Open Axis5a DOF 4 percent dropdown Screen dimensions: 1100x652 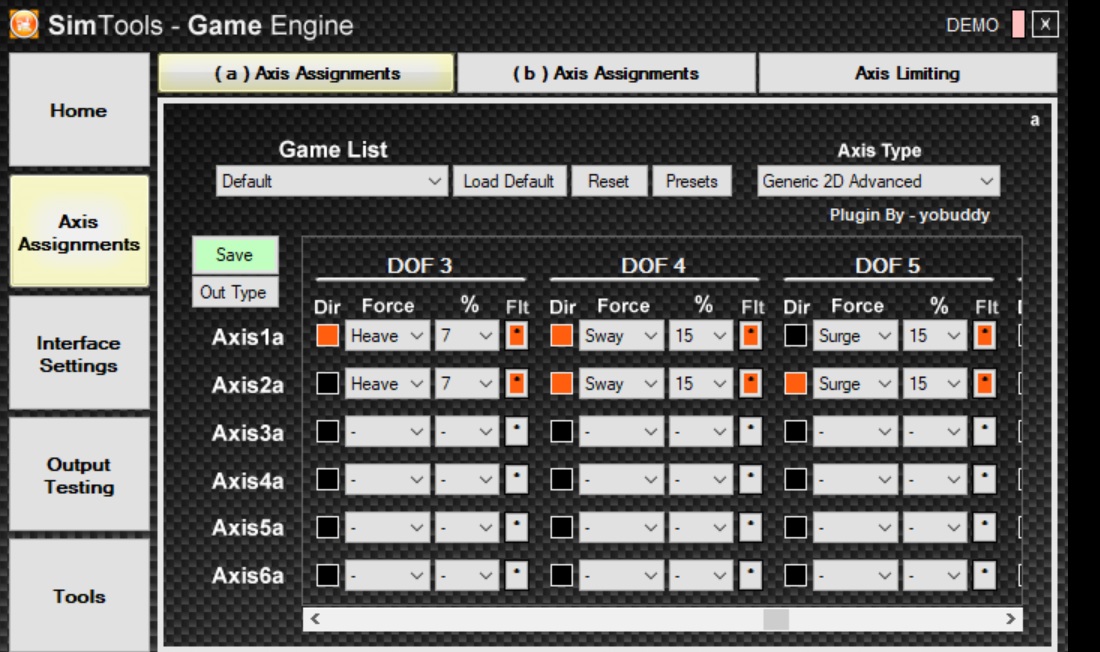701,527
